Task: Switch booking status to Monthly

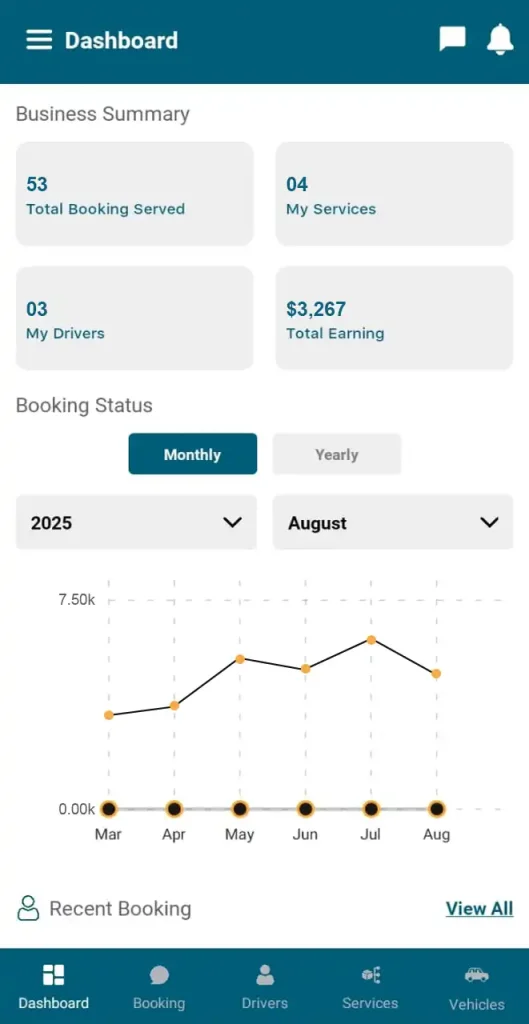Action: [193, 454]
